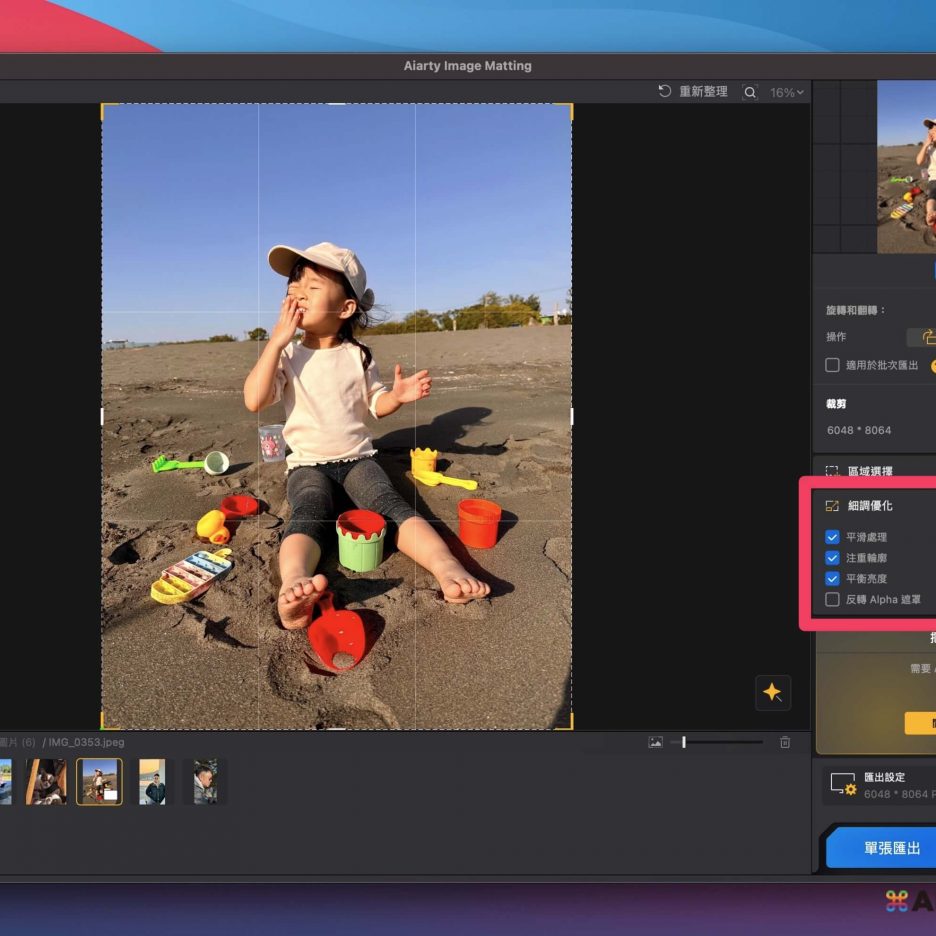Select the 區域選擇 area selection tool
This screenshot has width=936, height=936.
click(832, 471)
